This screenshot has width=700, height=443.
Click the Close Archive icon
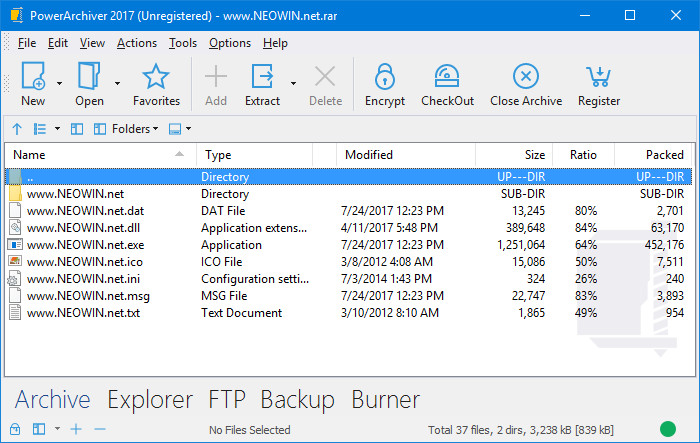pyautogui.click(x=526, y=76)
